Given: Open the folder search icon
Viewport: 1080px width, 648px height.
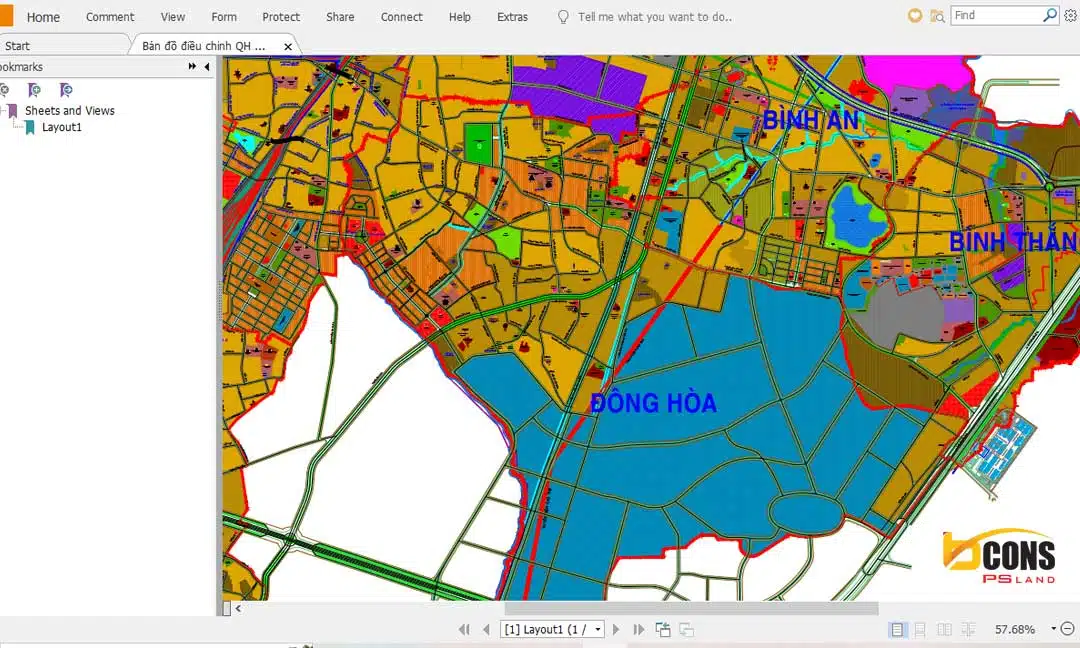Looking at the screenshot, I should [937, 15].
